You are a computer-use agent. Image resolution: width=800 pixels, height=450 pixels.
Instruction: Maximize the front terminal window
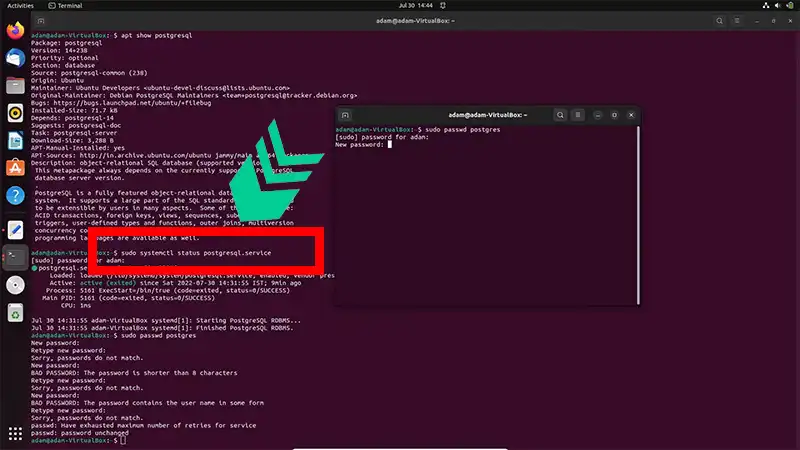tap(614, 115)
